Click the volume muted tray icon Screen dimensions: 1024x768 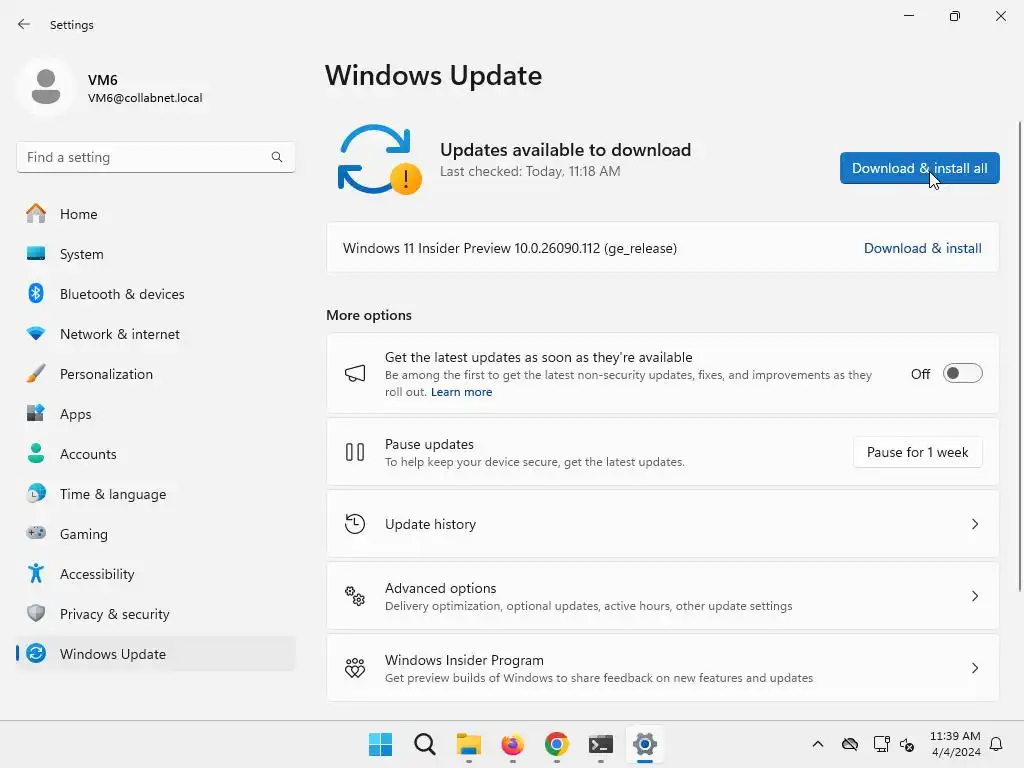click(x=907, y=744)
